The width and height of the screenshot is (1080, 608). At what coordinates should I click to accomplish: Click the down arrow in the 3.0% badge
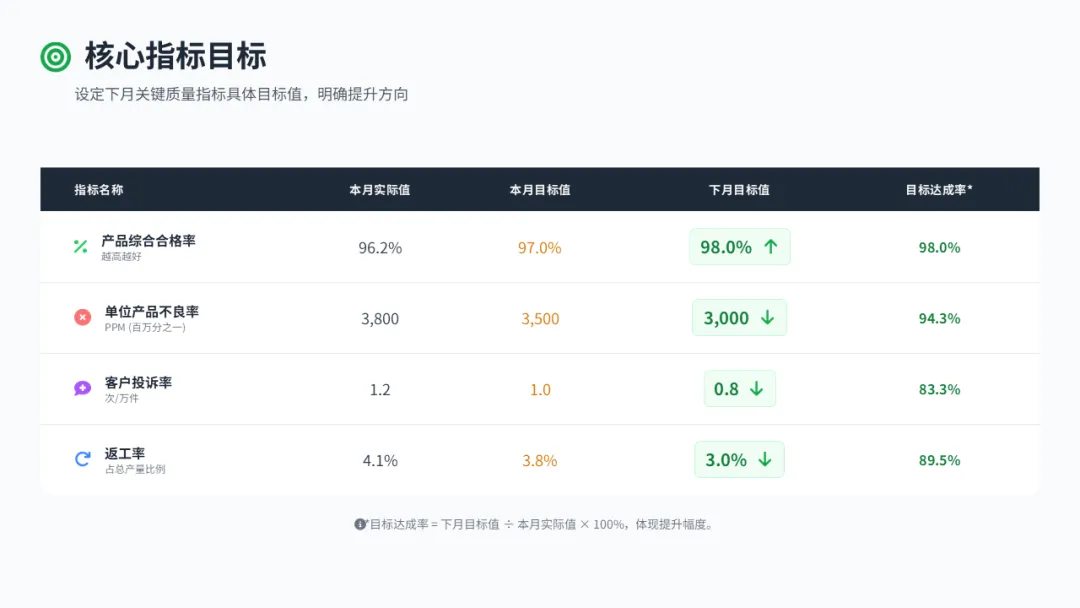(765, 459)
